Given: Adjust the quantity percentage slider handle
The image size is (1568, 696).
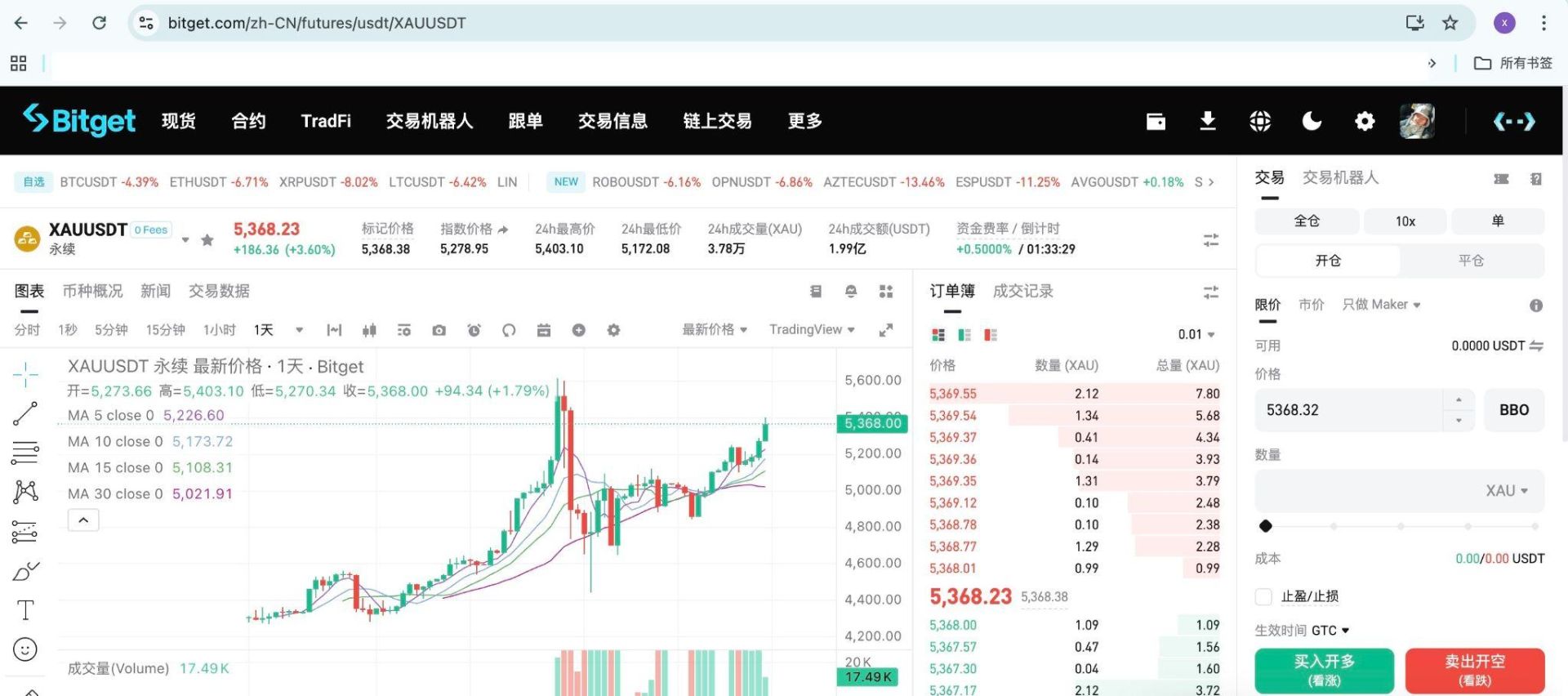Looking at the screenshot, I should 1266,526.
